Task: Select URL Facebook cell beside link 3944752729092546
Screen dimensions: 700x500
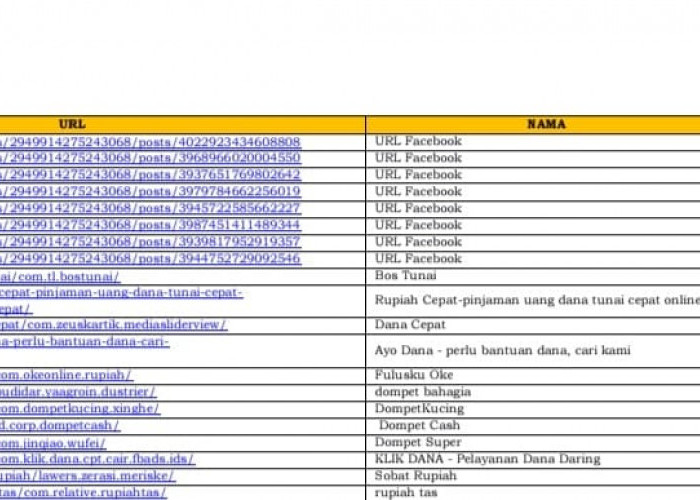Action: 533,259
